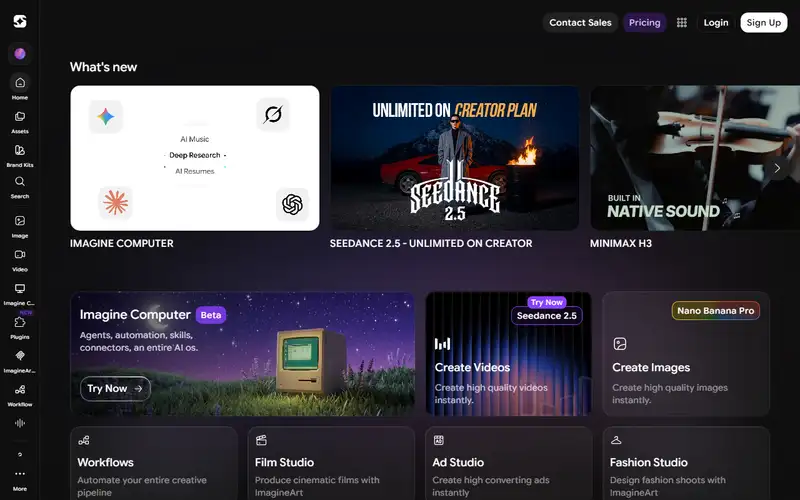The image size is (800, 500).
Task: Open Imagine Computer from the sidebar
Action: pos(20,294)
